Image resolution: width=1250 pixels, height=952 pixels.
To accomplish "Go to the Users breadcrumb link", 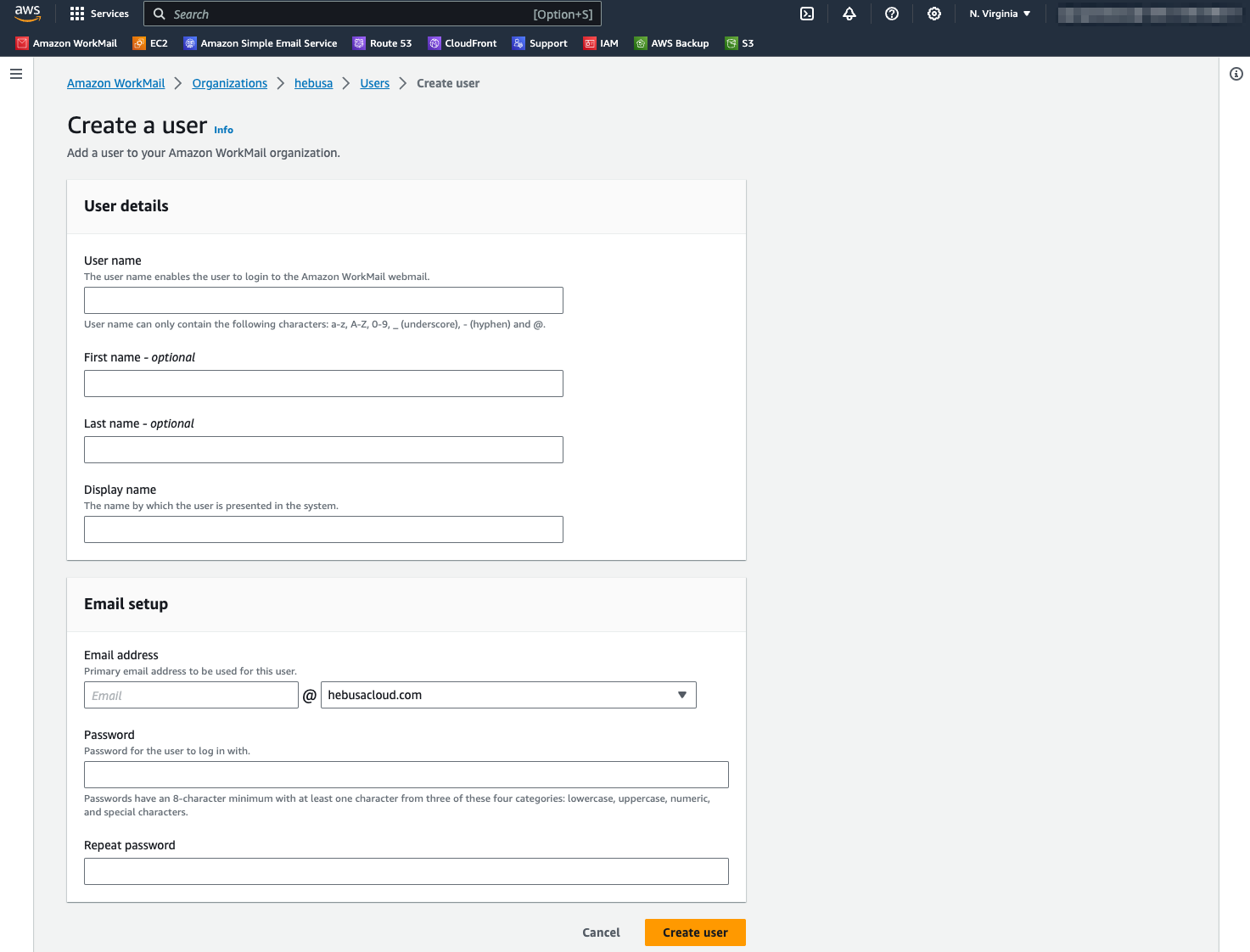I will pyautogui.click(x=374, y=83).
